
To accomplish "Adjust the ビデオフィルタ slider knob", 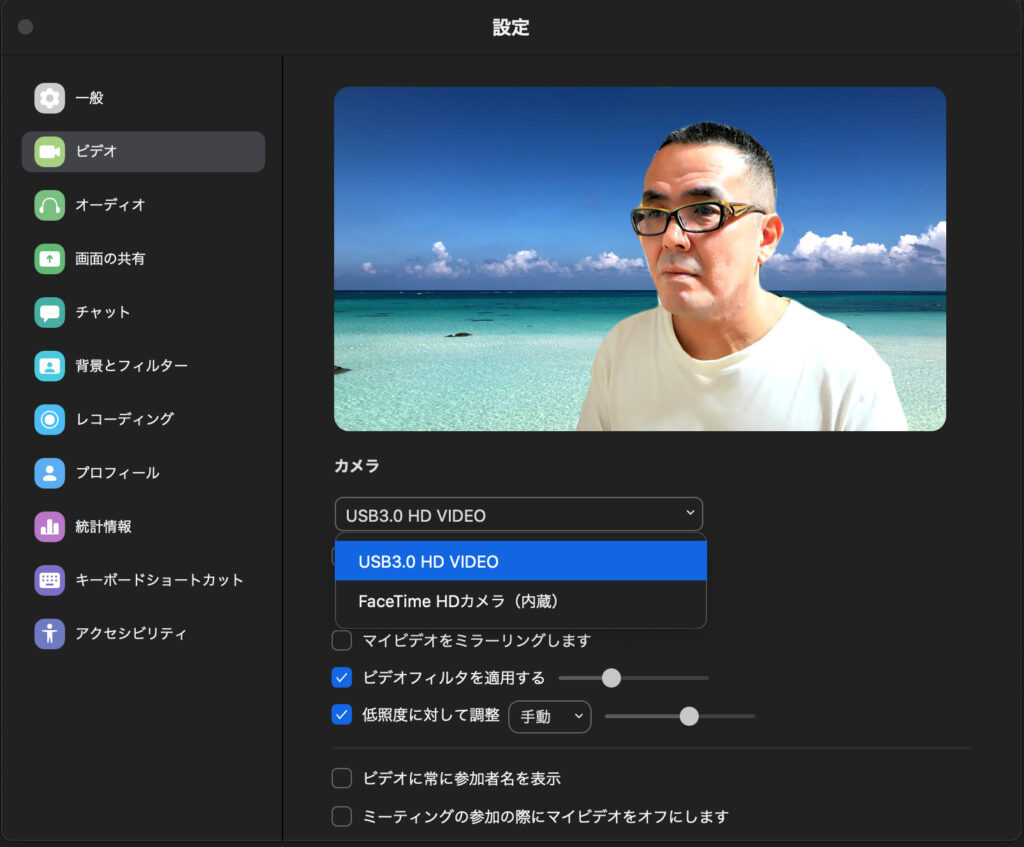I will tap(611, 678).
